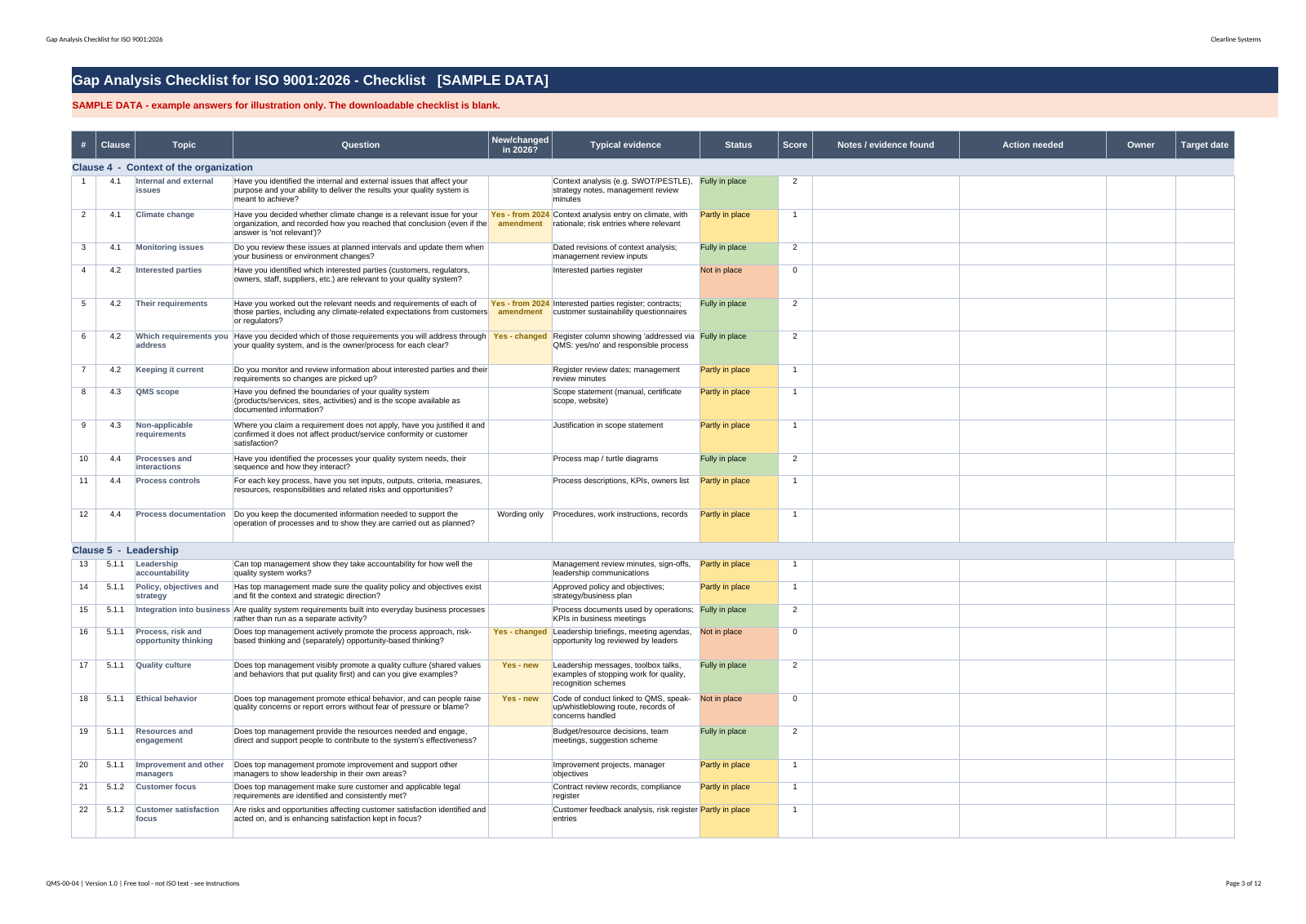Viewport: 1306px width, 924px height.
Task: Click the 'Process map / turtle diagrams' evidence cell
Action: [626, 464]
